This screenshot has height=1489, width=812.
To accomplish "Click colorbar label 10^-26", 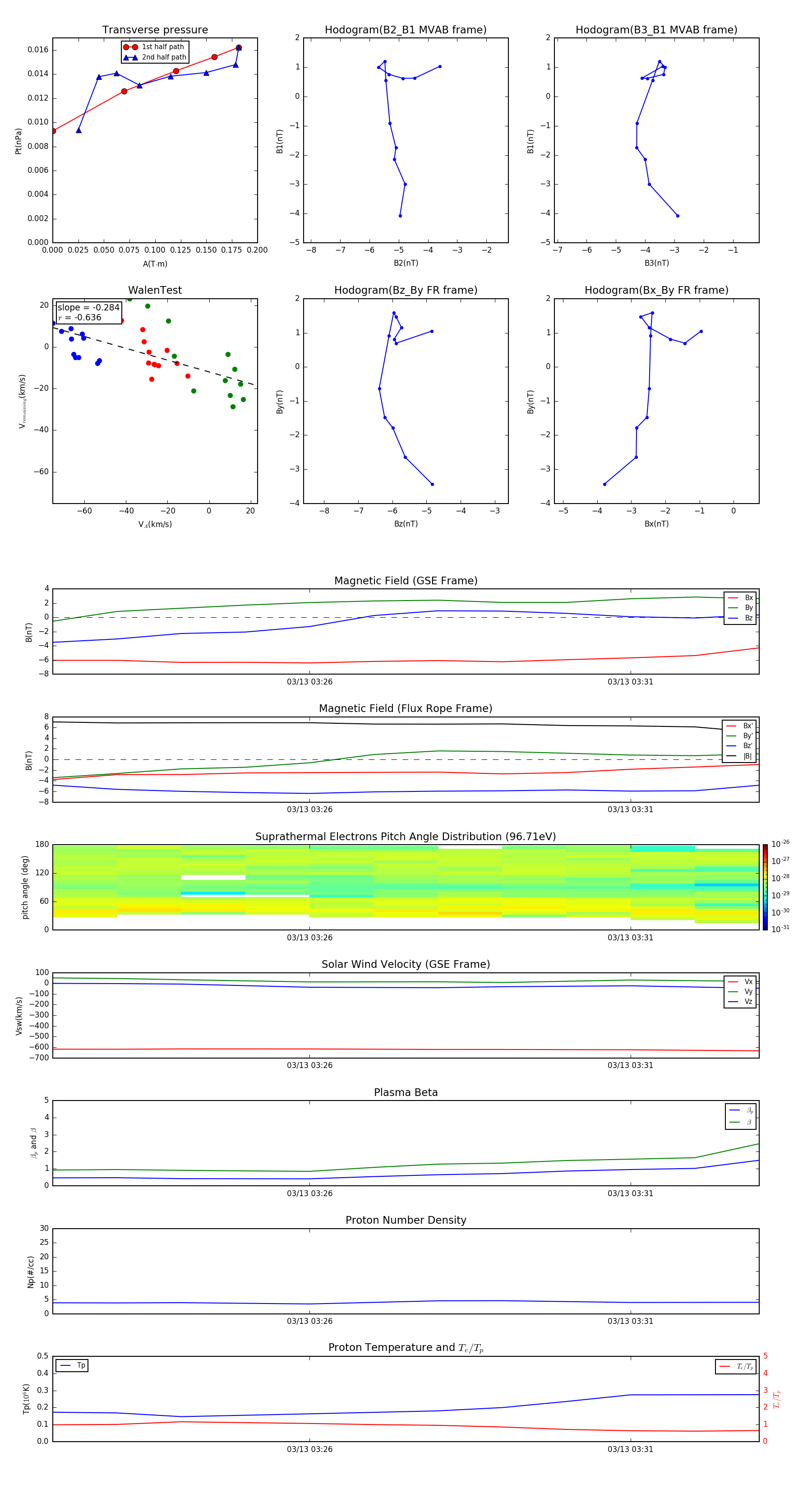I will coord(780,844).
